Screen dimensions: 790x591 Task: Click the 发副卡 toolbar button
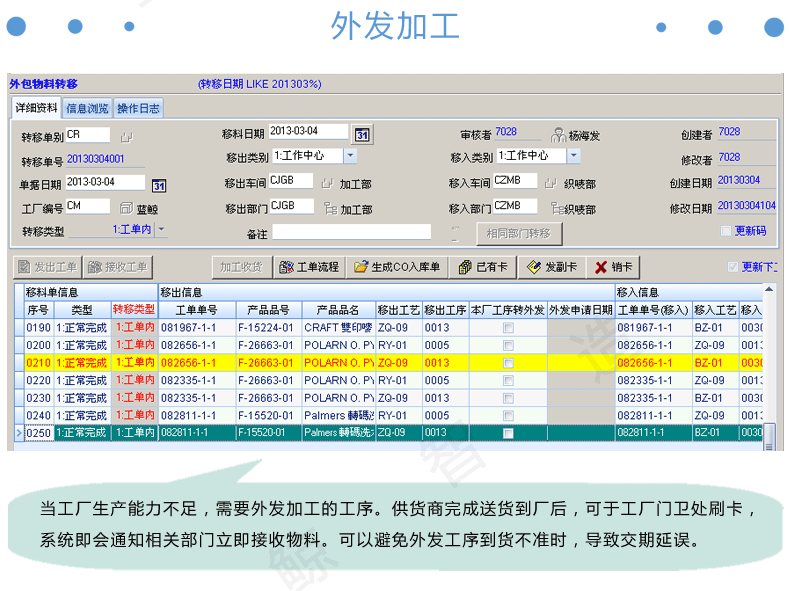click(552, 267)
